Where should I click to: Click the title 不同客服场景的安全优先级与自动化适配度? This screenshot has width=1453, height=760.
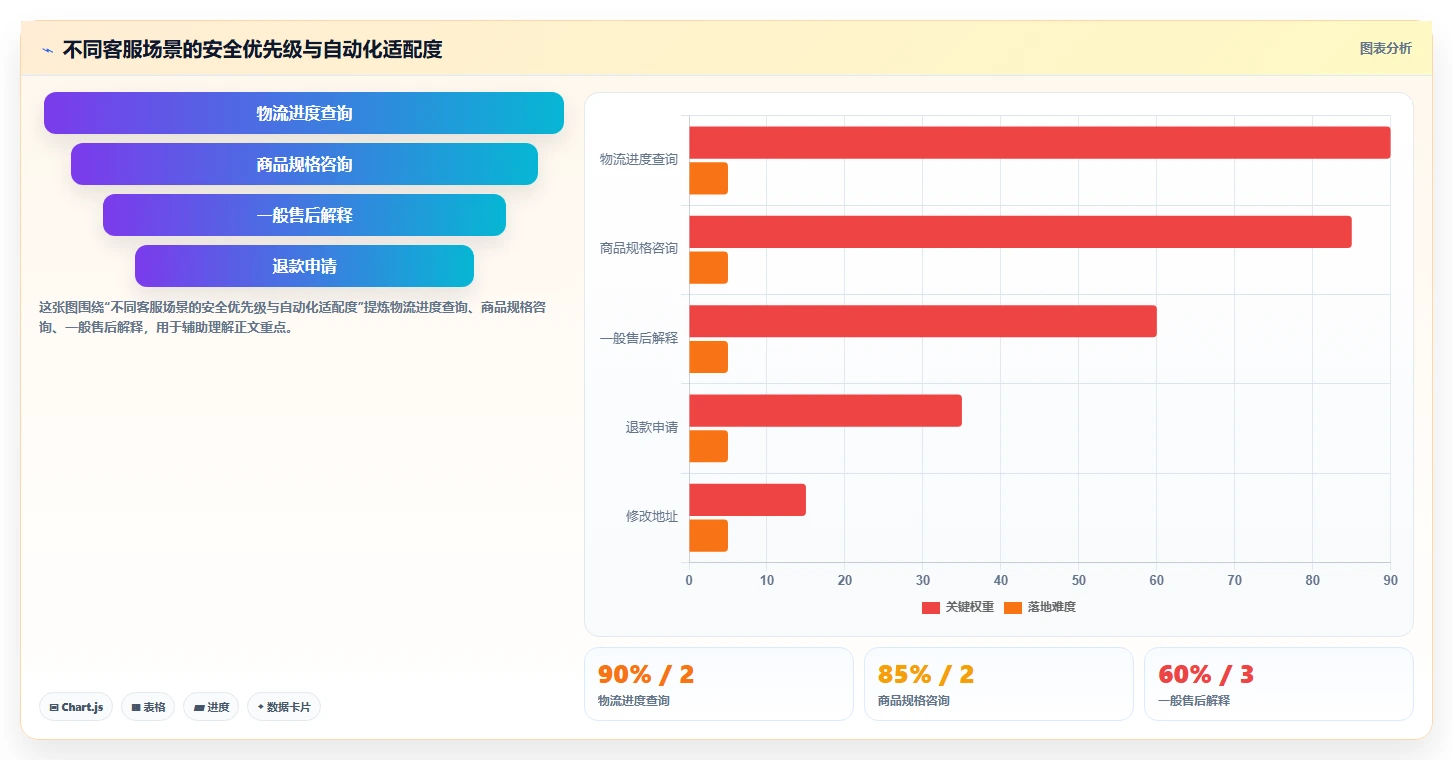pyautogui.click(x=252, y=49)
